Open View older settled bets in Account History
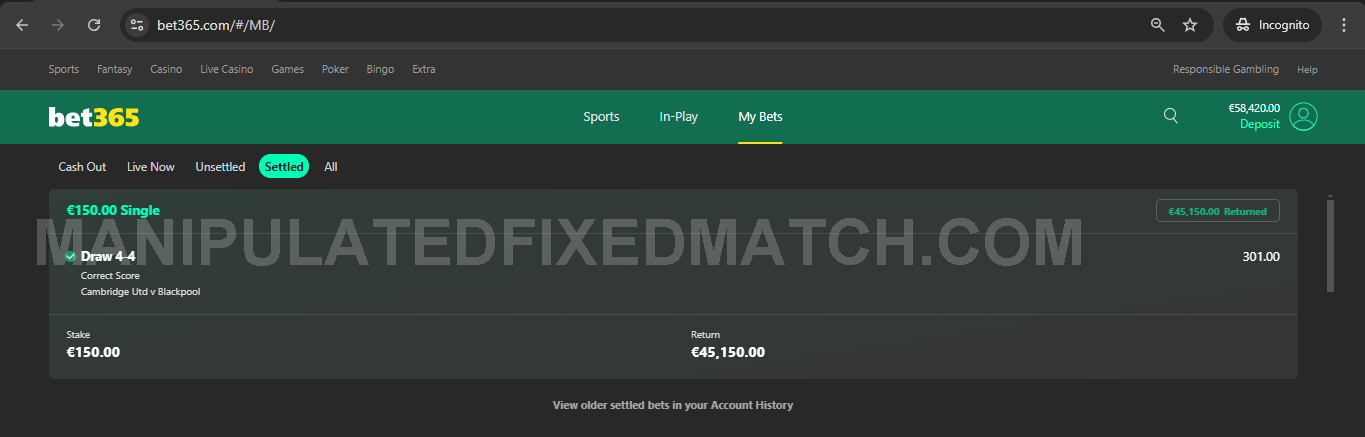The image size is (1365, 437). click(673, 405)
